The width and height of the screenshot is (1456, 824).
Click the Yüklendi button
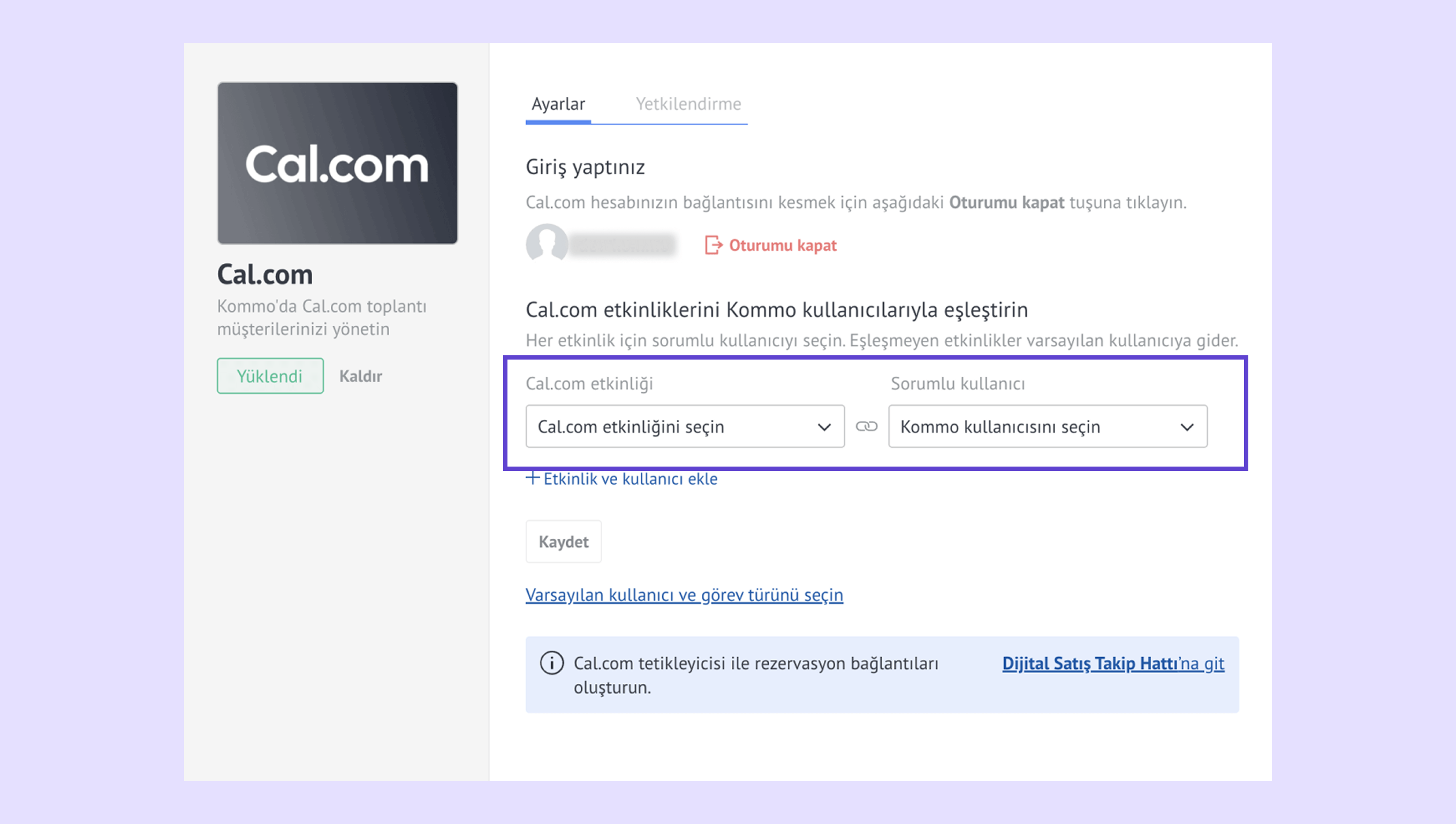[x=270, y=376]
